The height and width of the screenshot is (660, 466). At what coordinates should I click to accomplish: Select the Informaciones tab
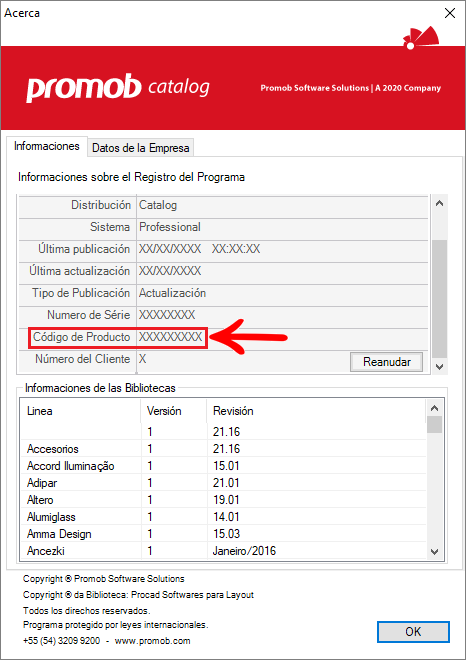point(47,146)
